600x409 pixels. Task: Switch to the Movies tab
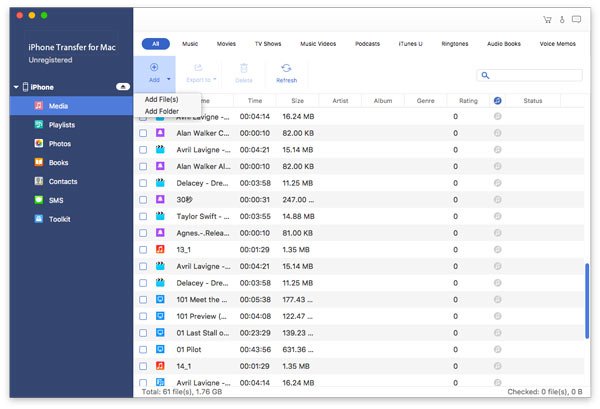click(x=226, y=44)
